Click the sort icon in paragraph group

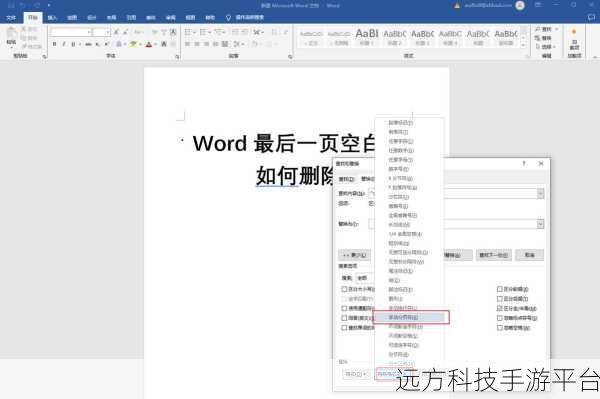point(274,33)
